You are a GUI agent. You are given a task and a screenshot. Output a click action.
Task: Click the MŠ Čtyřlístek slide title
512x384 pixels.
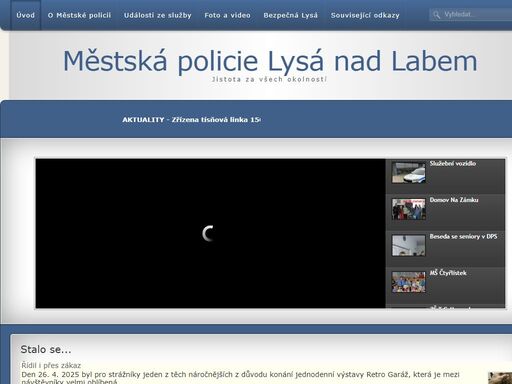coord(448,273)
